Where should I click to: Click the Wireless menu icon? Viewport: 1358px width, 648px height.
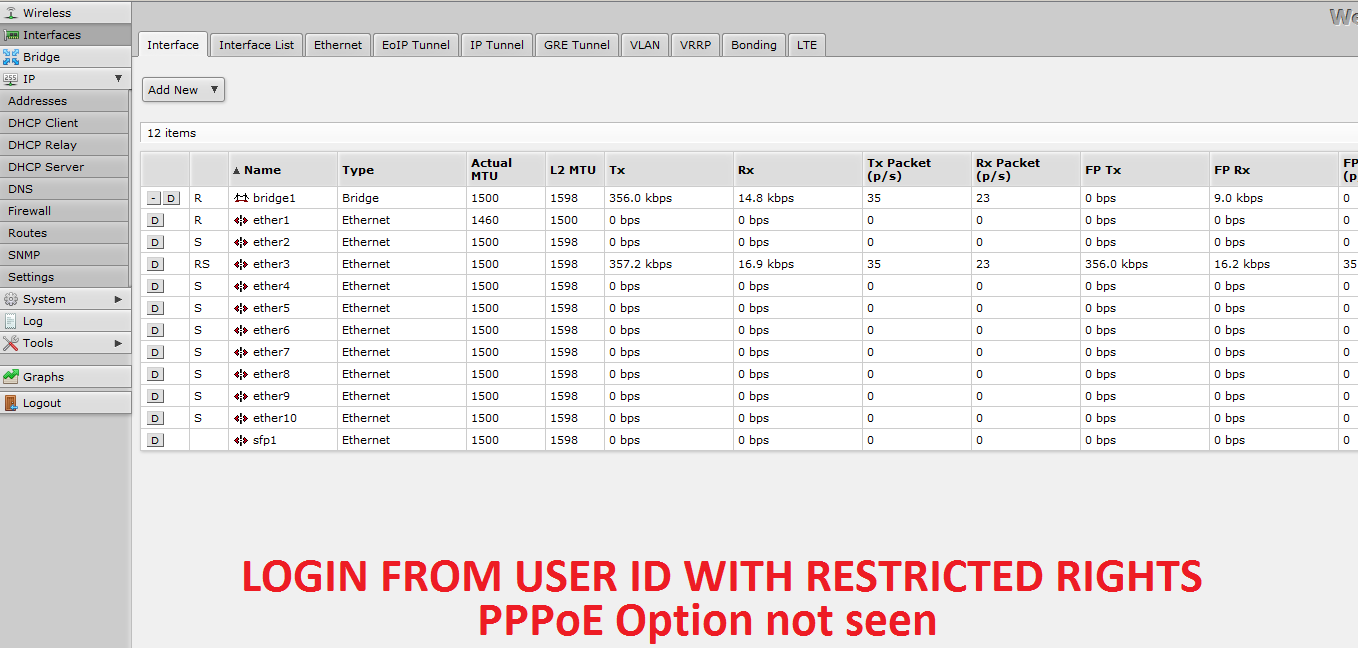[x=11, y=13]
